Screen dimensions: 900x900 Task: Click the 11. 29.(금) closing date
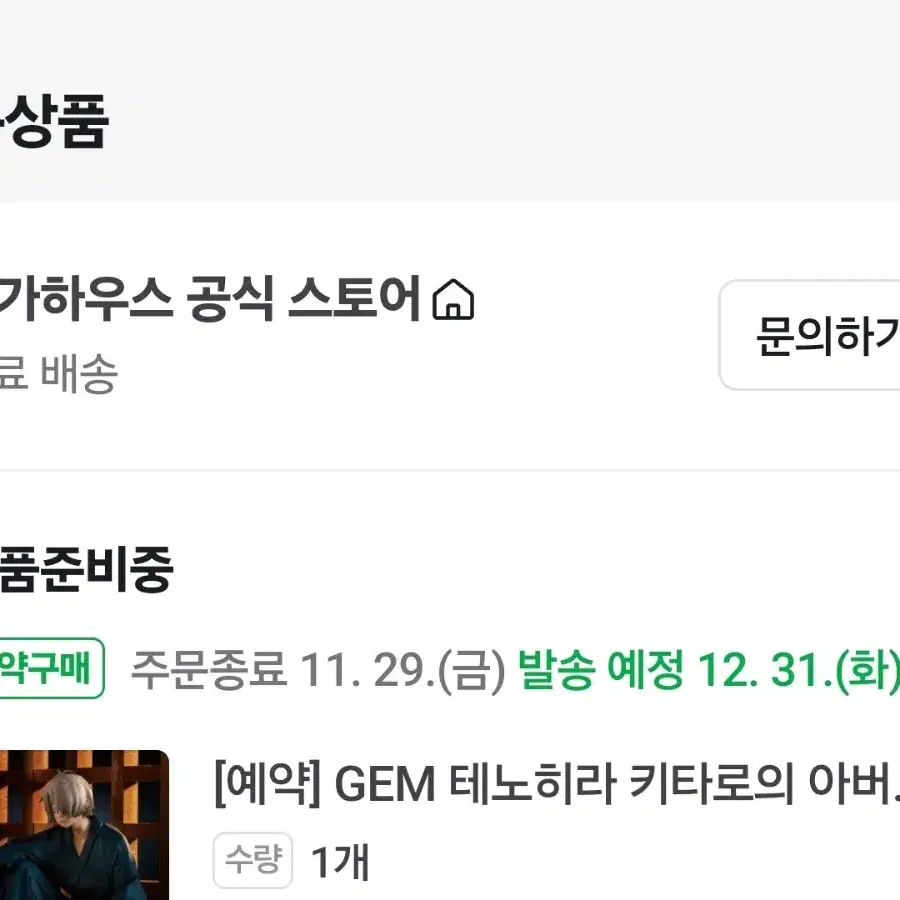[402, 670]
